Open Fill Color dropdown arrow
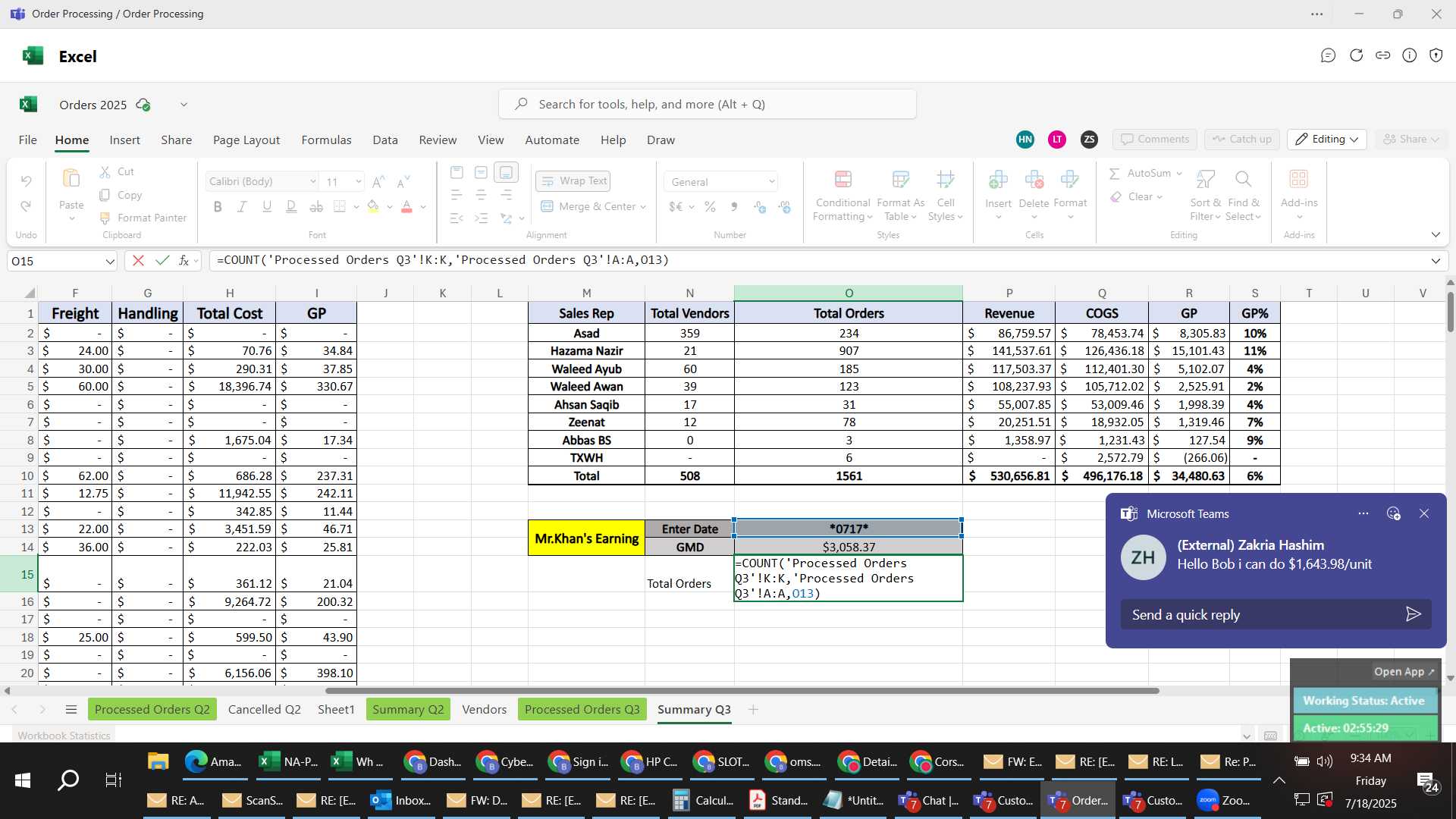 point(390,207)
